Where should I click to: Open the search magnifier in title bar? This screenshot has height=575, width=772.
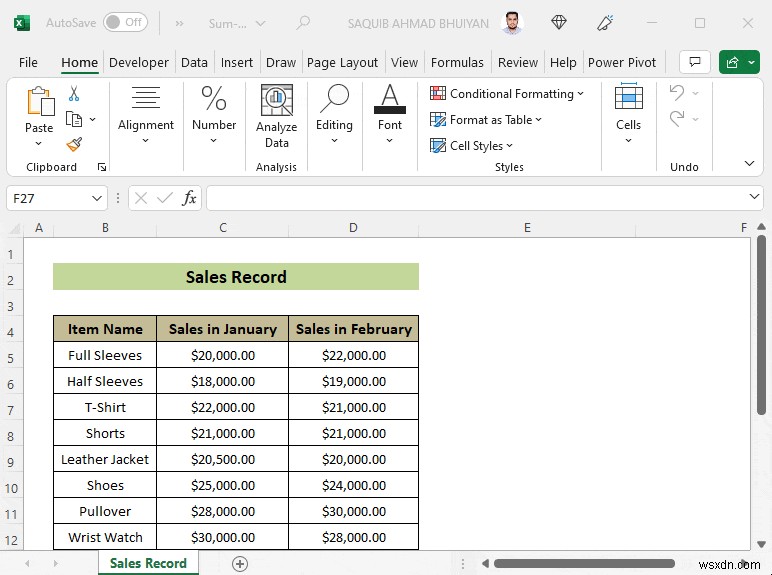click(303, 23)
